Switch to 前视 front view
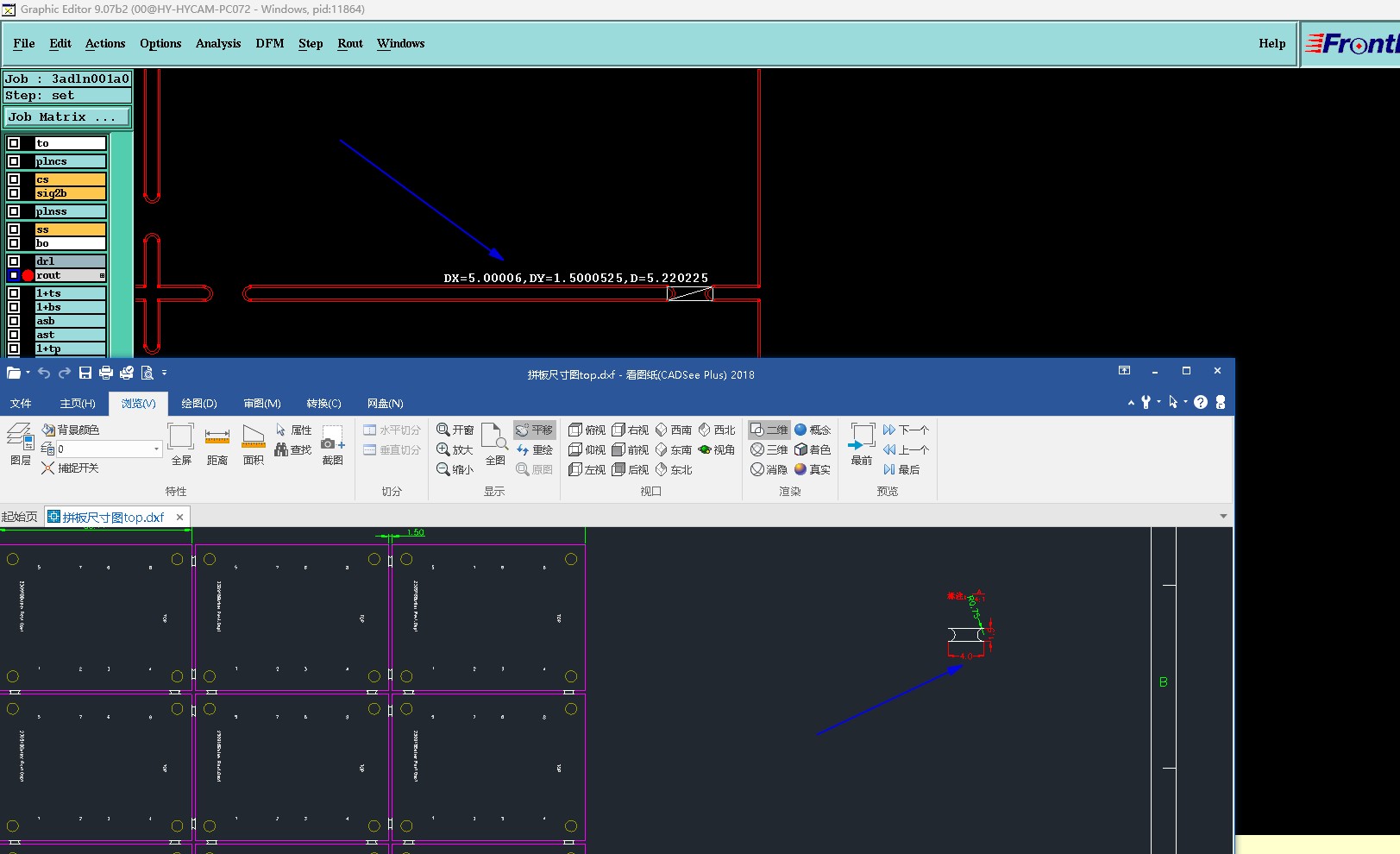1400x854 pixels. (631, 449)
